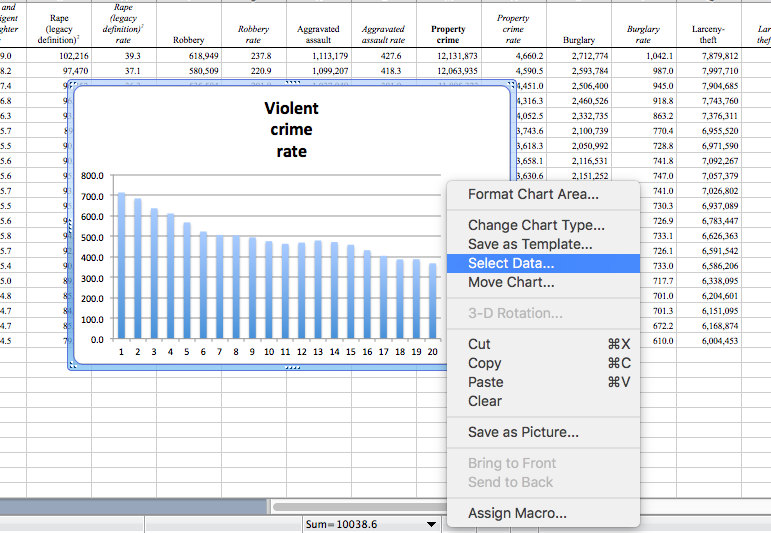The width and height of the screenshot is (771, 533).
Task: Click Change Chart Type menu entry
Action: [536, 225]
